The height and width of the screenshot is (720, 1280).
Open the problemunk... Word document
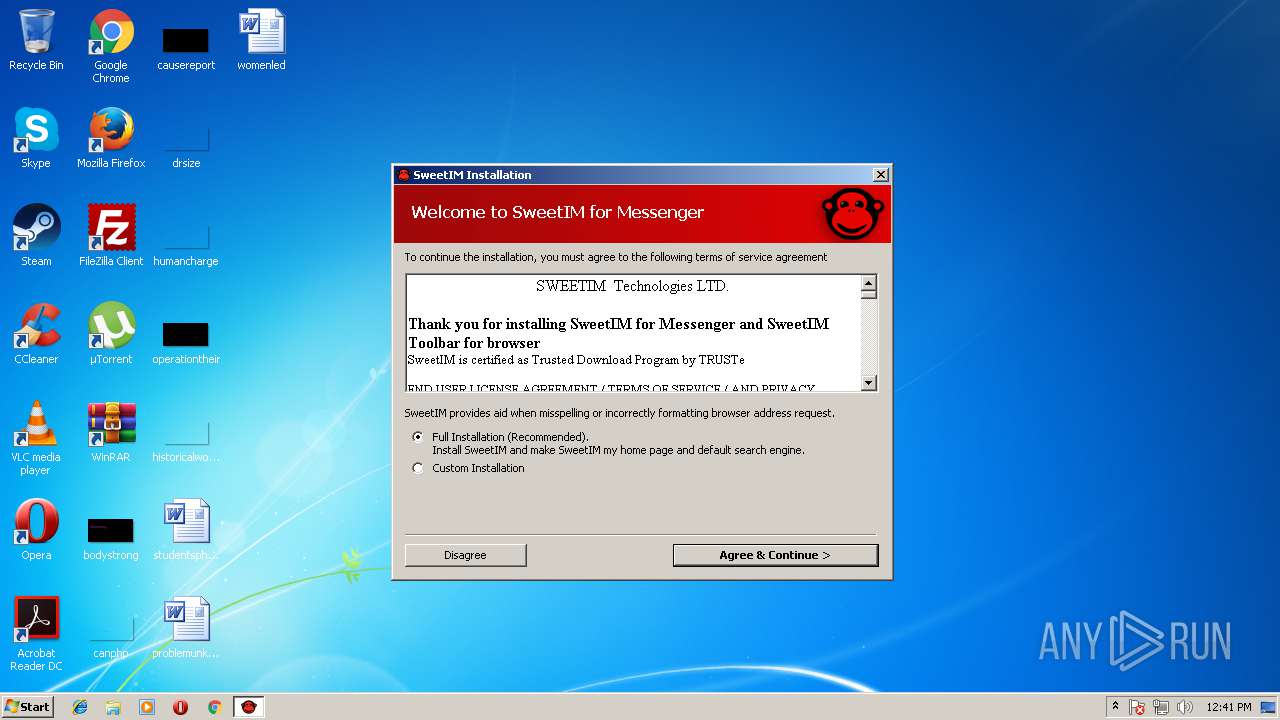click(186, 629)
